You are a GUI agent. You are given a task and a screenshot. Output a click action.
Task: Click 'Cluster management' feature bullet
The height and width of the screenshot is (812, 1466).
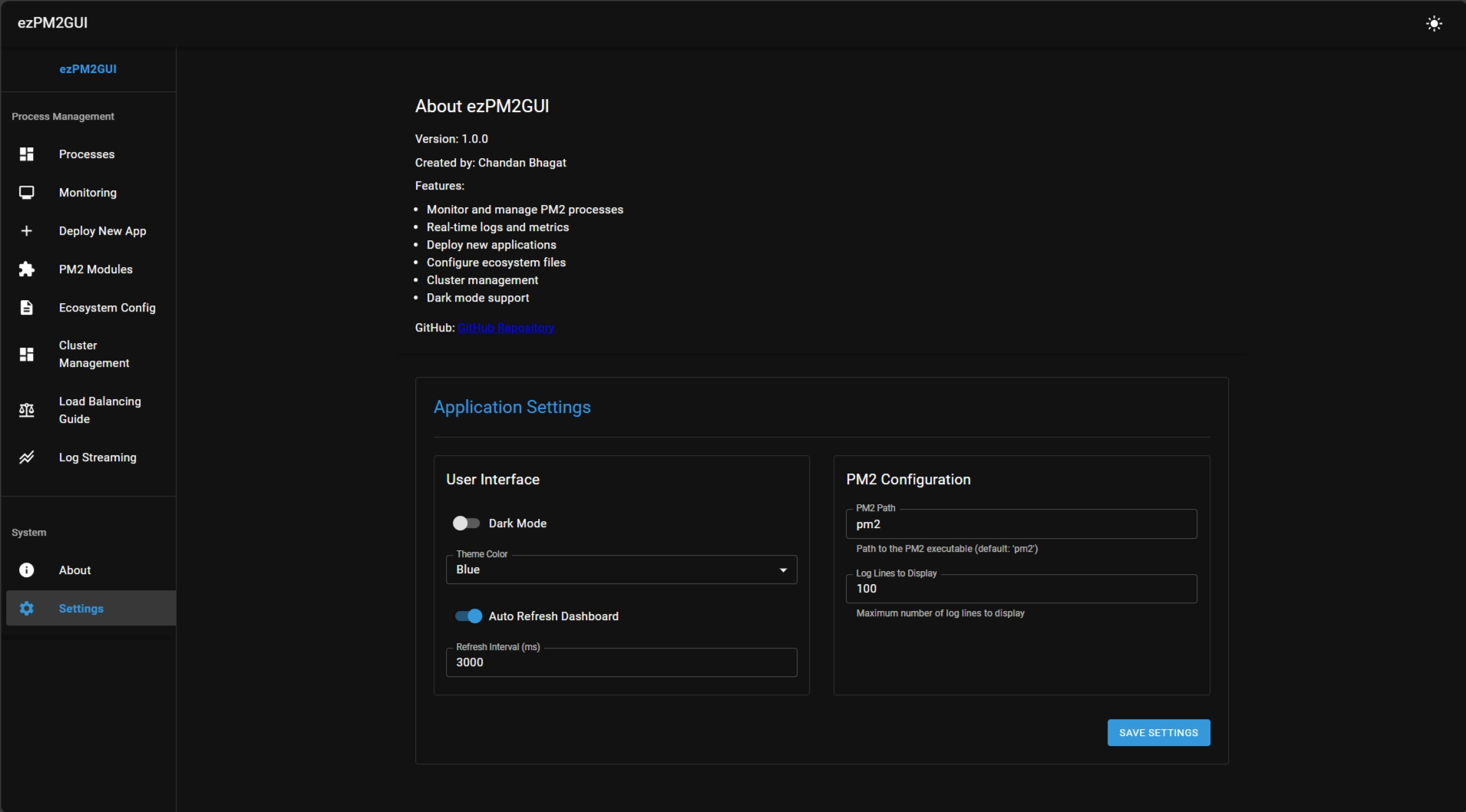click(x=482, y=280)
